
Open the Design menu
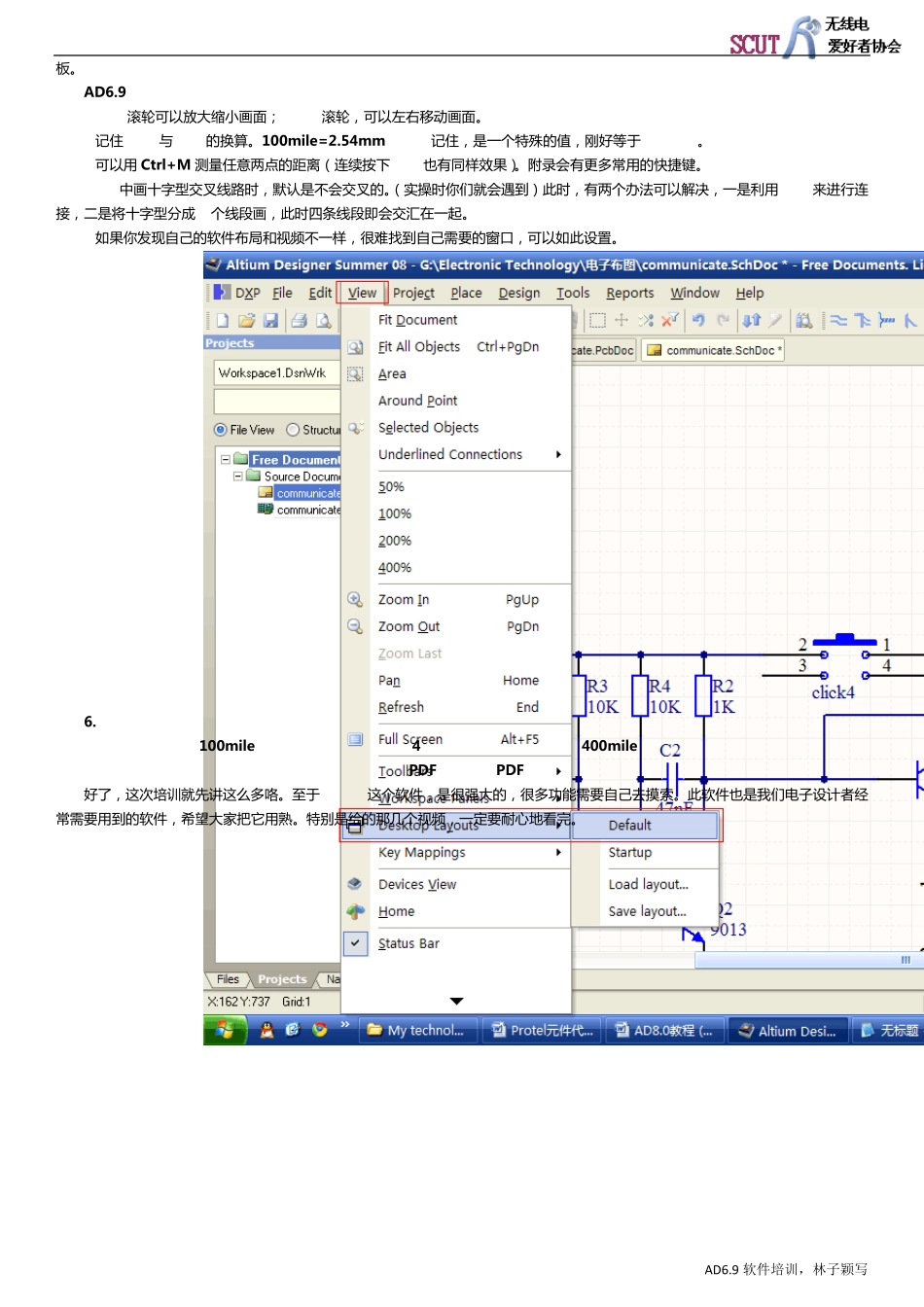519,293
